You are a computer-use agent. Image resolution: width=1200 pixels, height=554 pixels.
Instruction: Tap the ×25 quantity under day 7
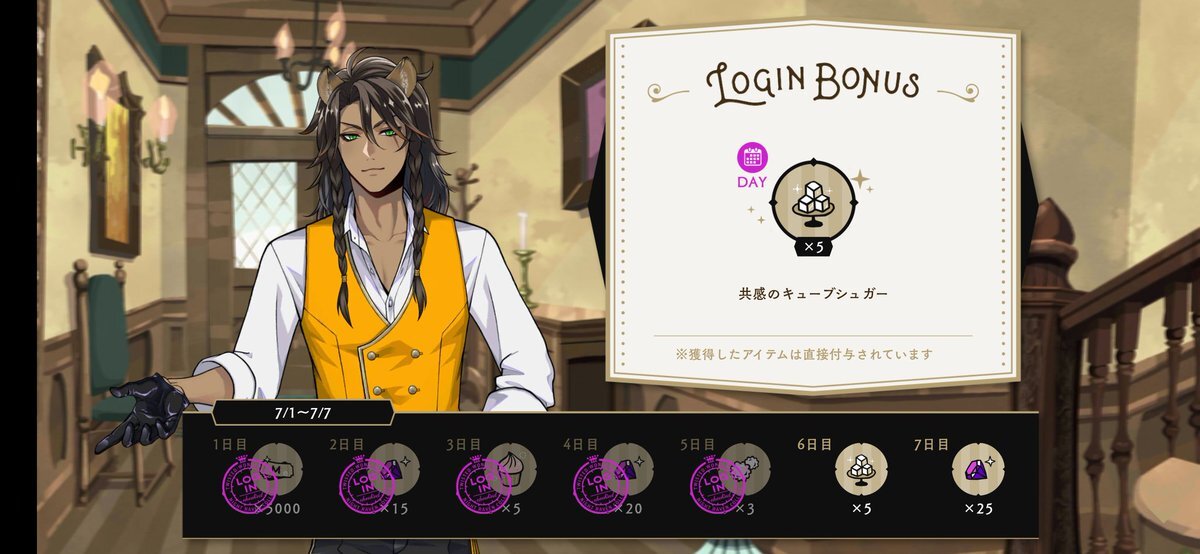(x=977, y=509)
